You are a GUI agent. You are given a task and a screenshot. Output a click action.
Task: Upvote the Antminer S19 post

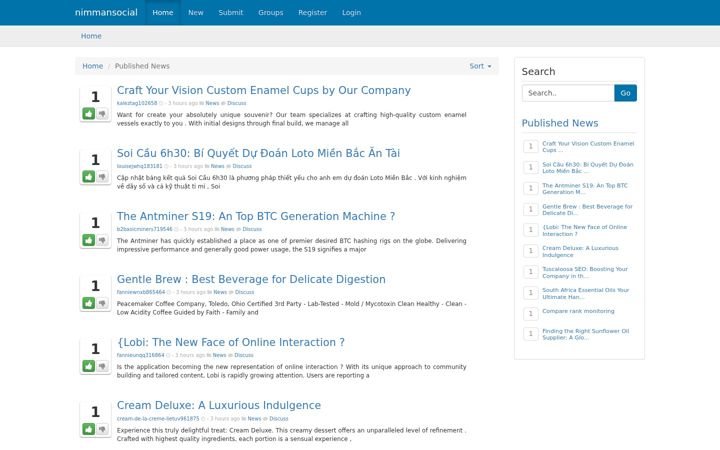[x=89, y=240]
